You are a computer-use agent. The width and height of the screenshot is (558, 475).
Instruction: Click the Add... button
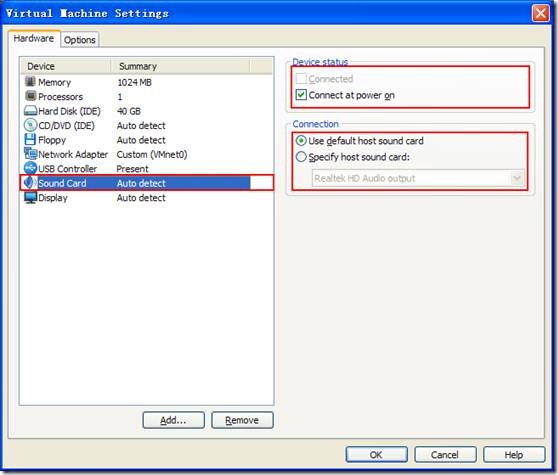coord(173,420)
